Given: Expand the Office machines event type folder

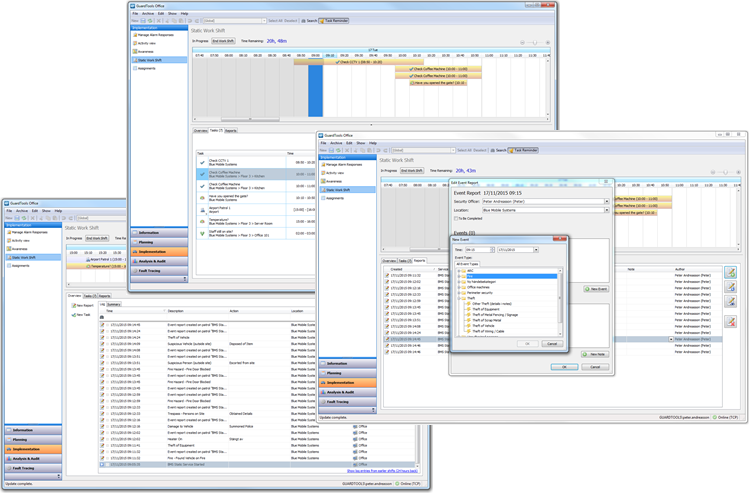Looking at the screenshot, I should click(459, 287).
